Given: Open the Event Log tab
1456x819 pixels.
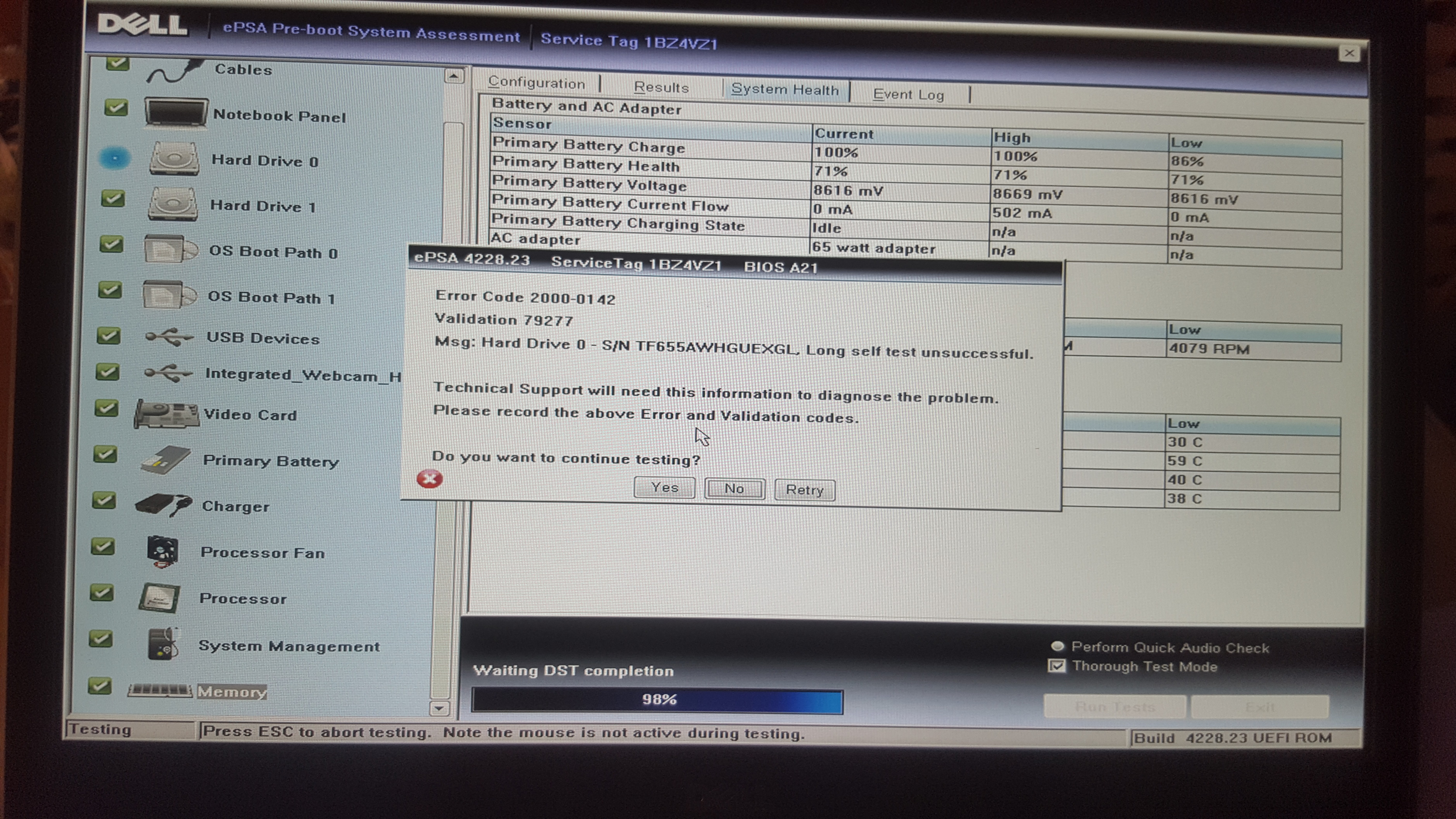Looking at the screenshot, I should 908,94.
